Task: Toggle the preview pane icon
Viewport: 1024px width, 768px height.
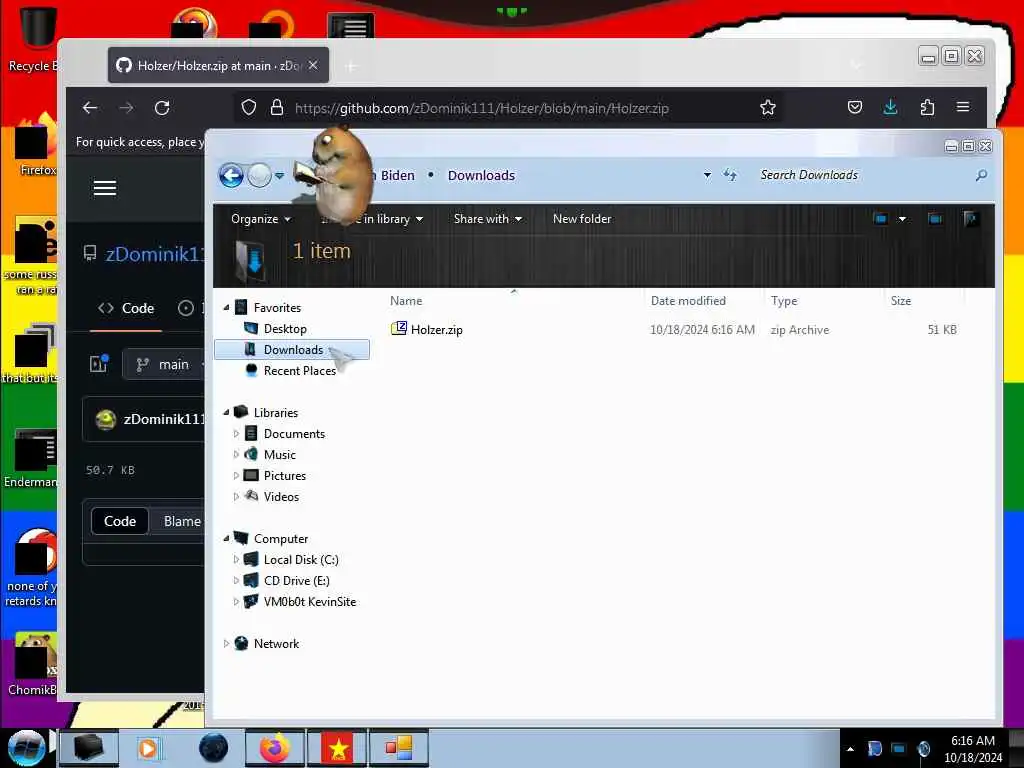Action: coord(935,219)
